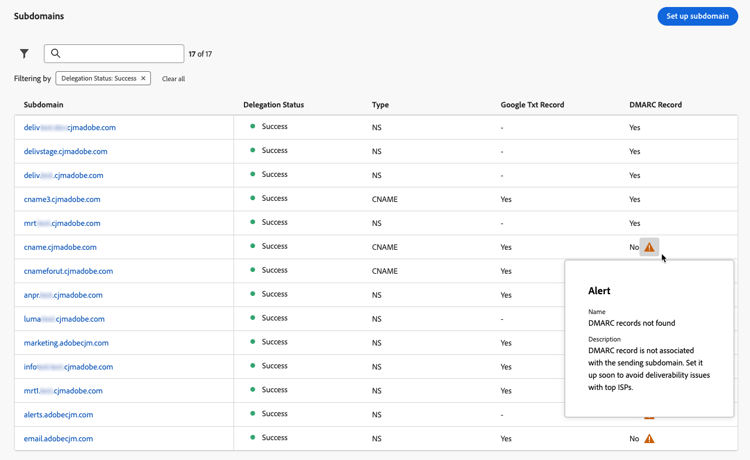Remove the Delegation Status: Success filter chip
Screen dimensions: 750x460
pyautogui.click(x=143, y=78)
